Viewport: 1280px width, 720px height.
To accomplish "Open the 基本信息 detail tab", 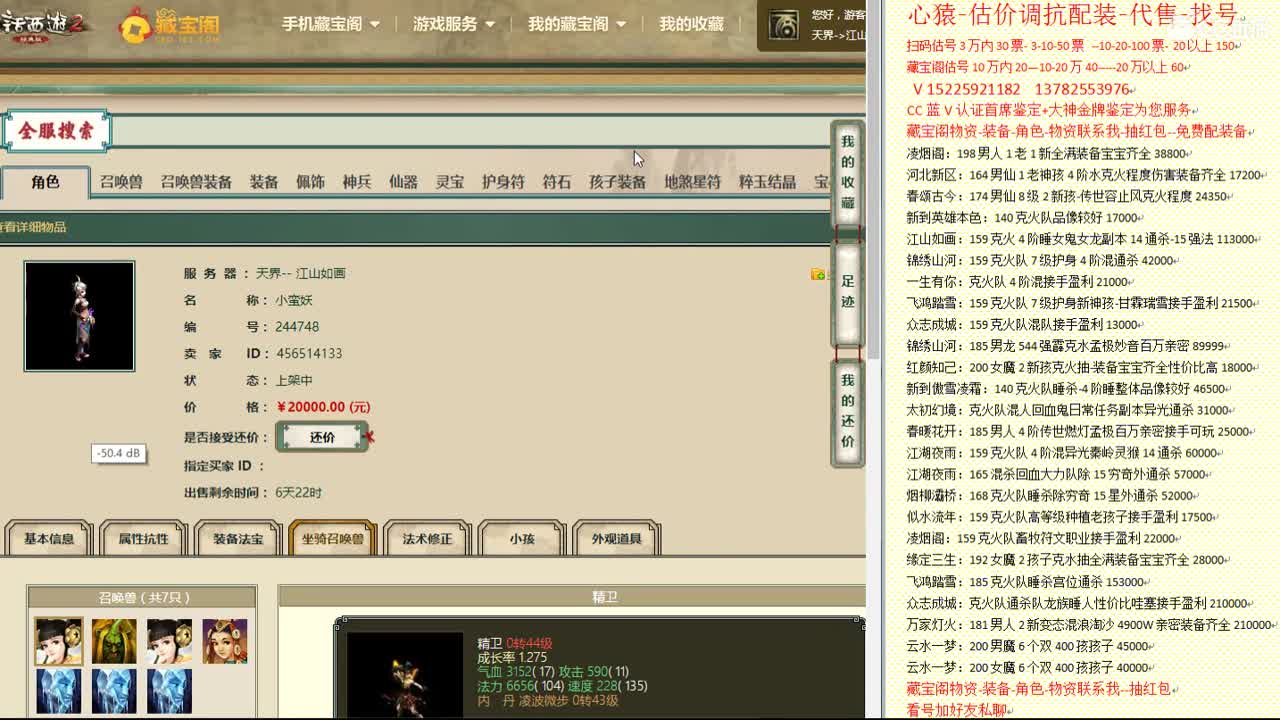I will (49, 539).
